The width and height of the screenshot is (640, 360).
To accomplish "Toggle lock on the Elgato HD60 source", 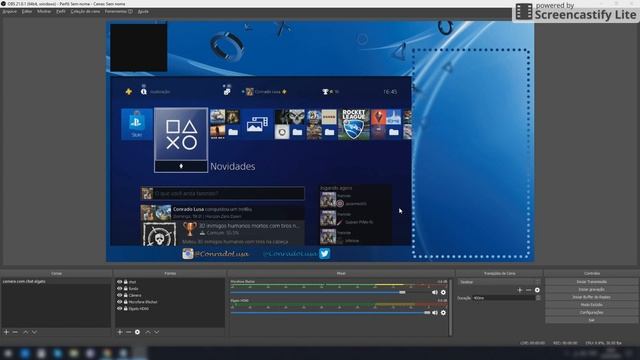I will point(126,309).
